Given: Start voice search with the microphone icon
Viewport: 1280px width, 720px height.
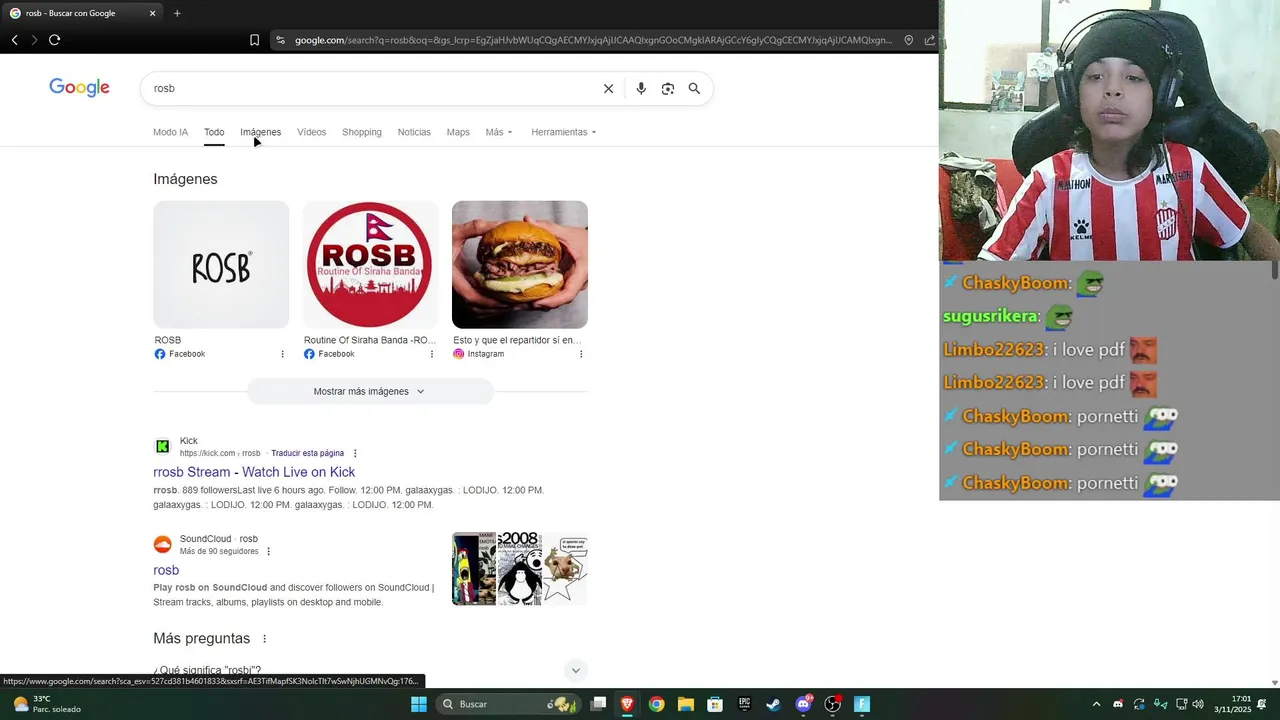Looking at the screenshot, I should click(641, 89).
